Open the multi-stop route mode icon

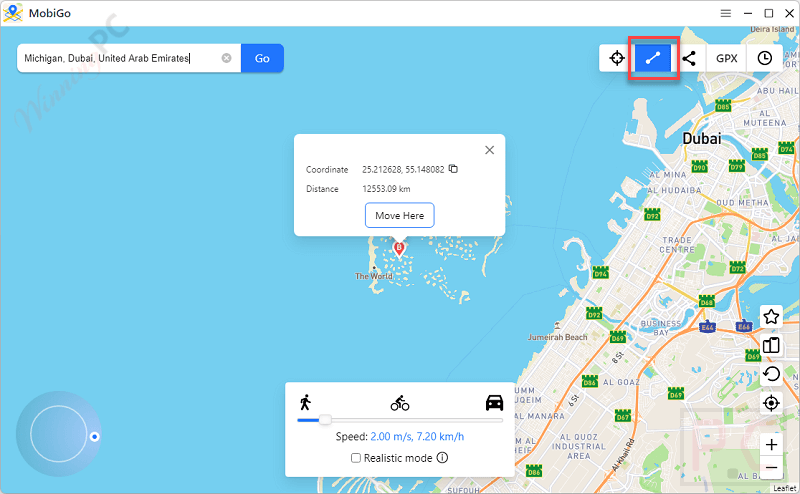689,58
